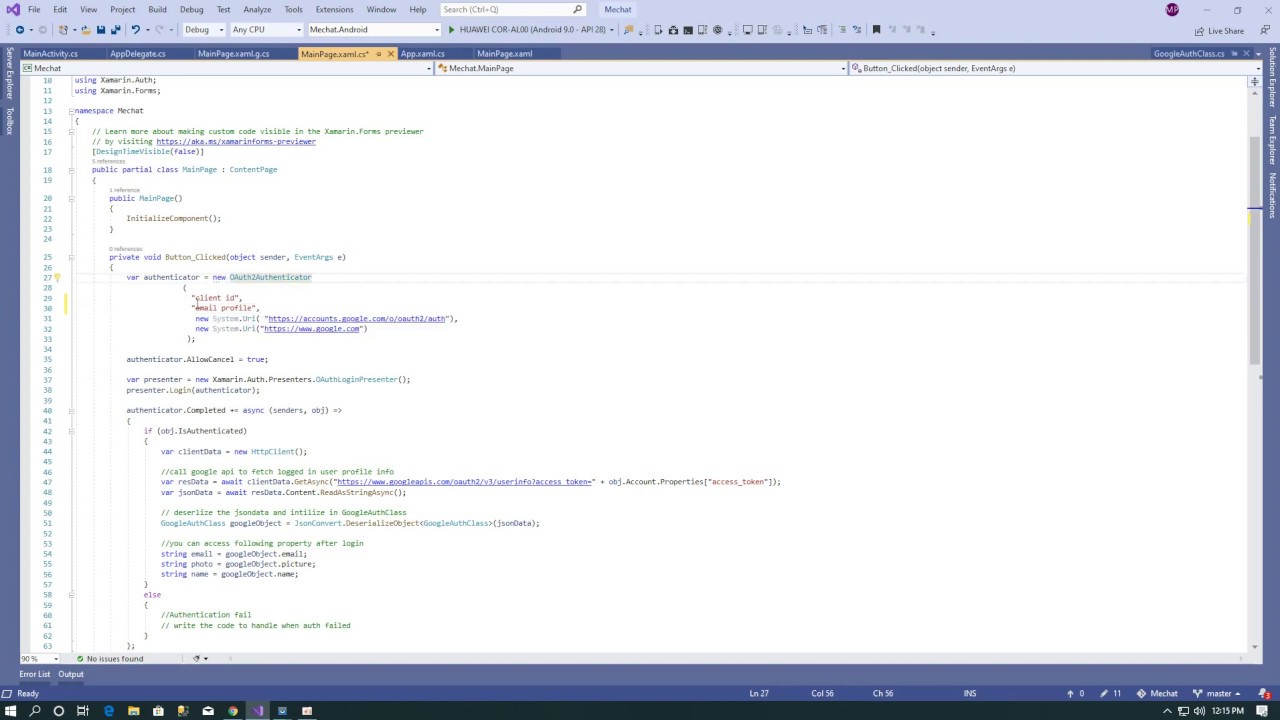
Task: Open the Mechat project scope dropdown
Action: tap(226, 68)
